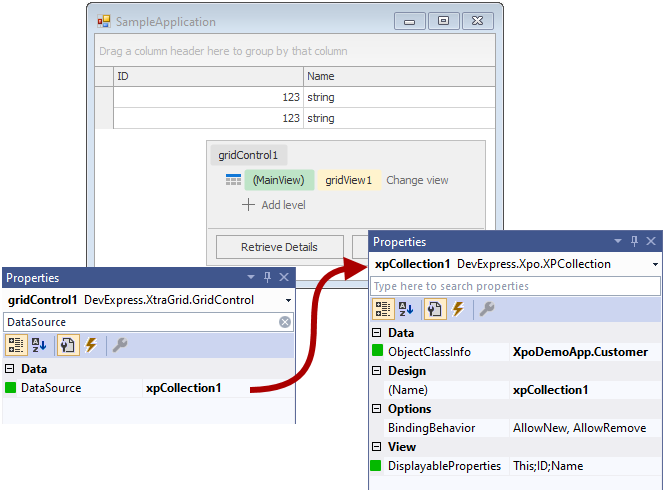Maximize the SampleApplication window
The height and width of the screenshot is (493, 665).
(443, 21)
